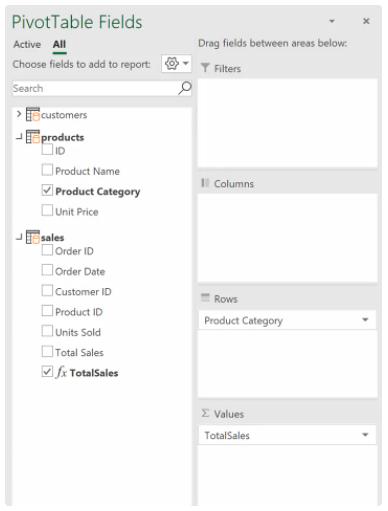Click the Columns area icon
The width and height of the screenshot is (388, 511).
point(205,183)
